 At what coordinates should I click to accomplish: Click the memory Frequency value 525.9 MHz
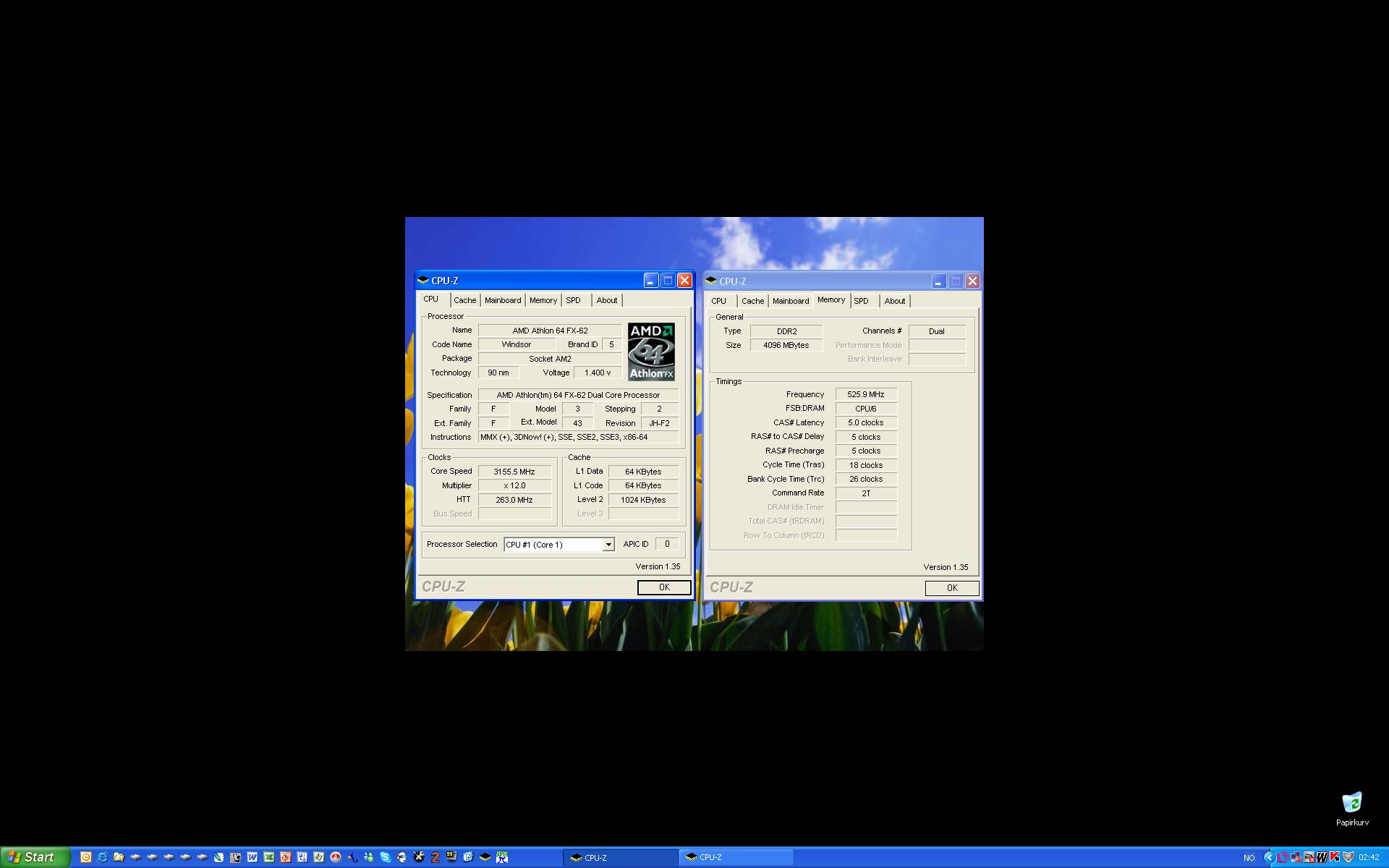(x=866, y=394)
